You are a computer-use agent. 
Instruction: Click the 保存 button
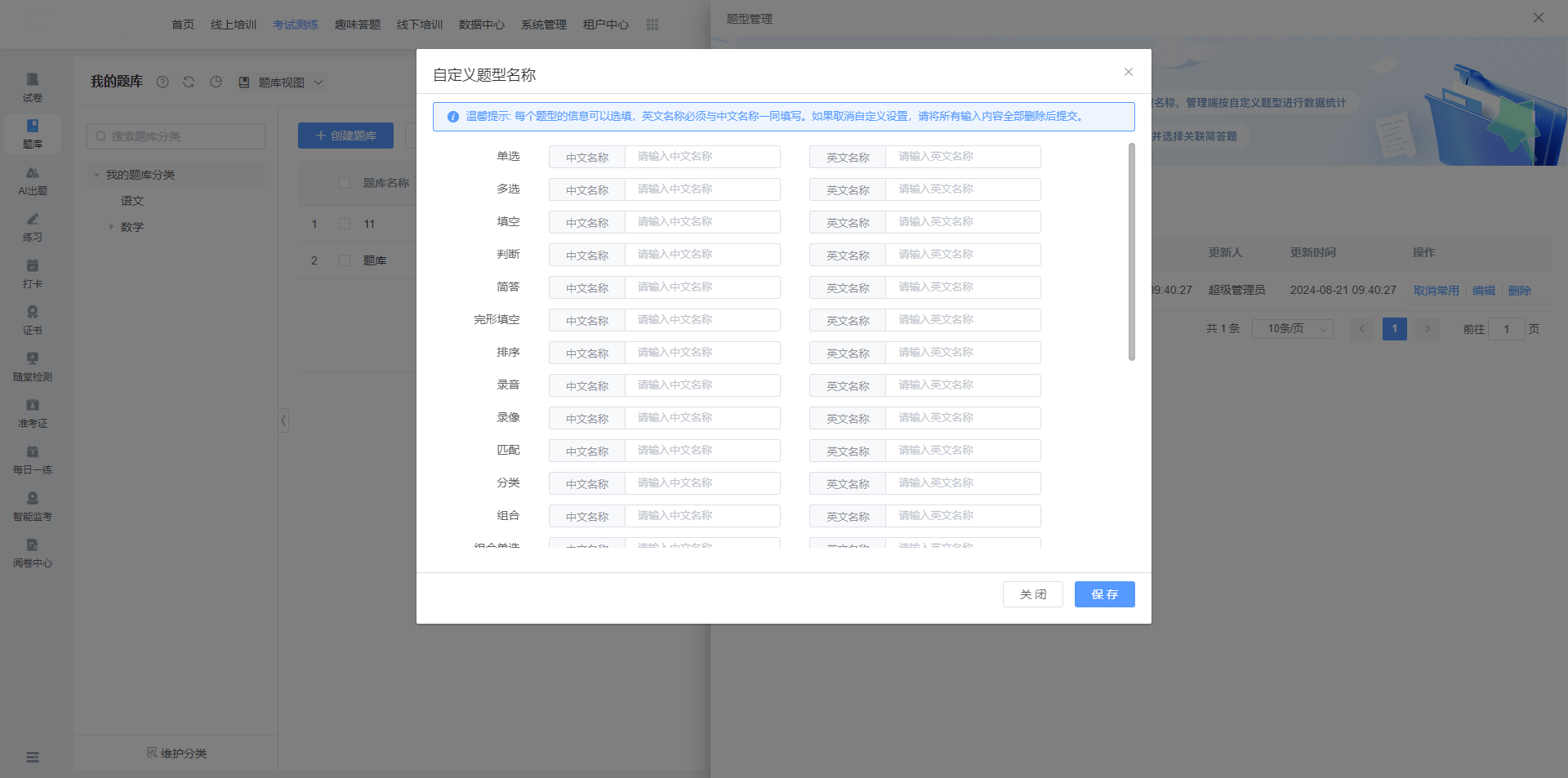coord(1104,594)
